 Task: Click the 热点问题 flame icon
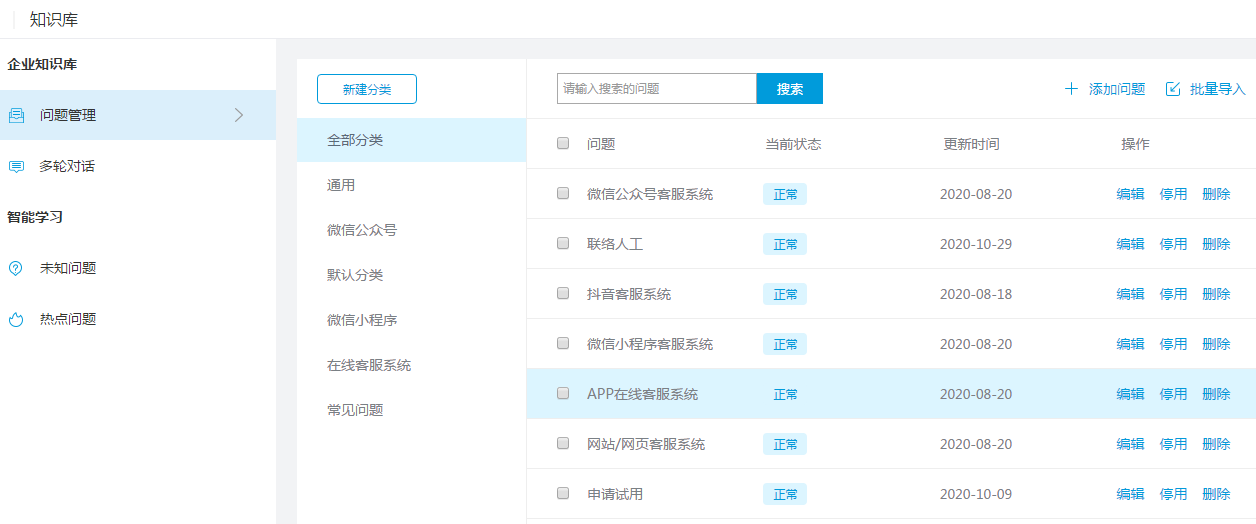coord(16,319)
